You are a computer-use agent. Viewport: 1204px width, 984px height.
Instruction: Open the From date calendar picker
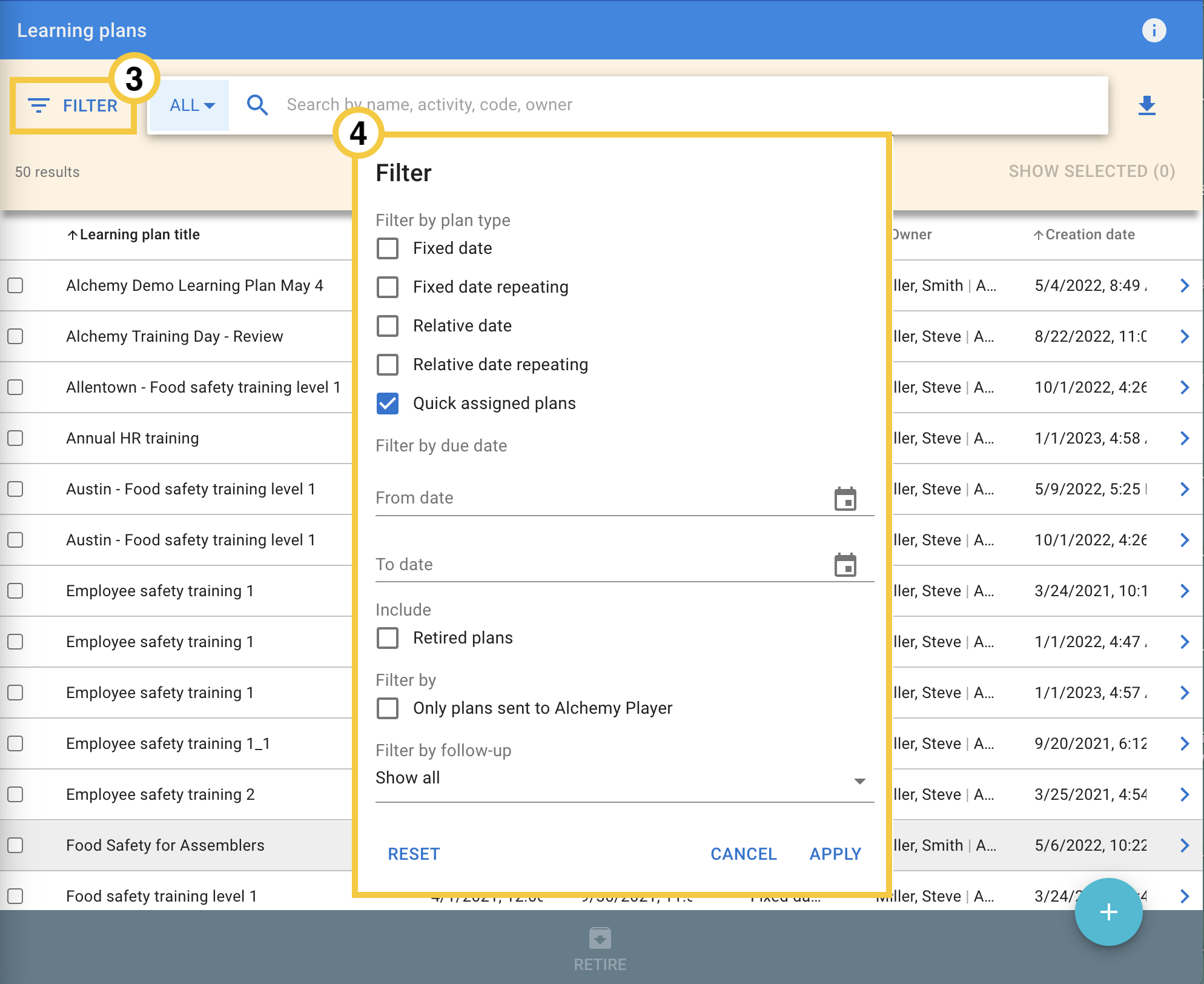tap(845, 499)
